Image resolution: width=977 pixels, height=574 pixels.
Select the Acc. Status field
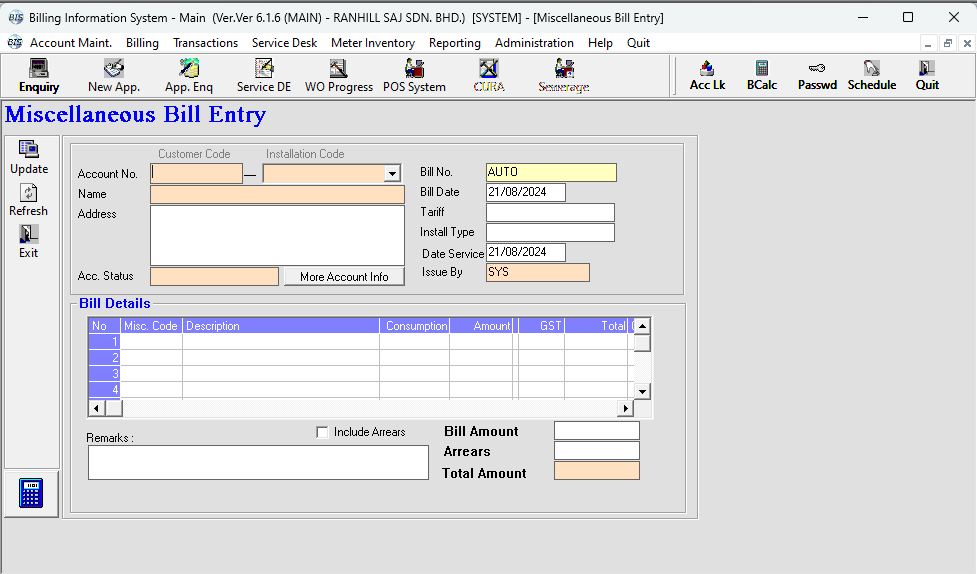[214, 277]
